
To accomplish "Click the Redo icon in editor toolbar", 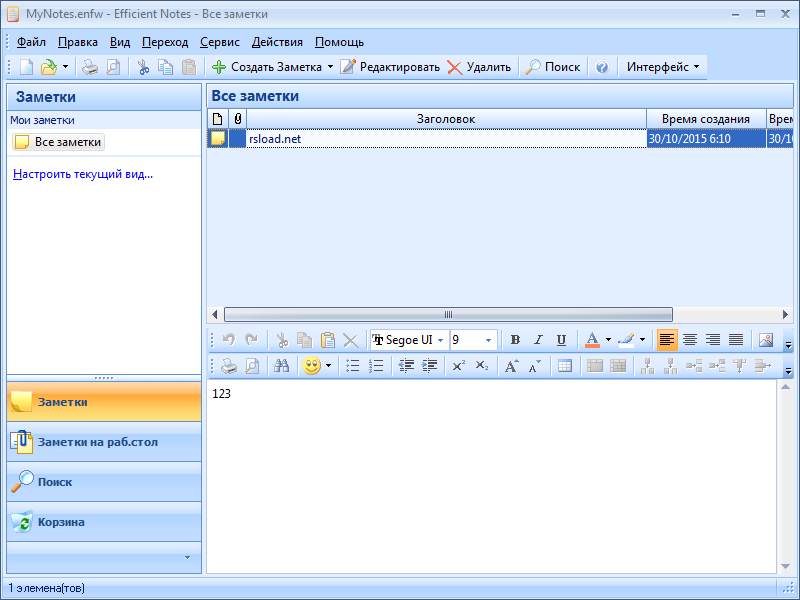I will (252, 340).
